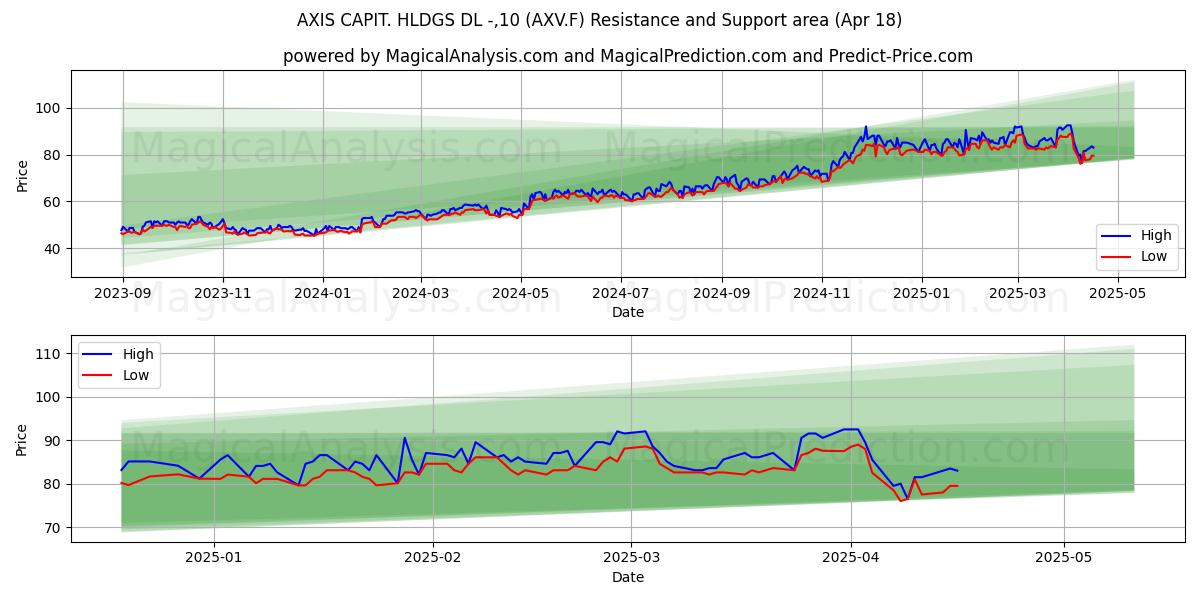
Task: Click the '2024-09' date tick label
Action: 721,295
